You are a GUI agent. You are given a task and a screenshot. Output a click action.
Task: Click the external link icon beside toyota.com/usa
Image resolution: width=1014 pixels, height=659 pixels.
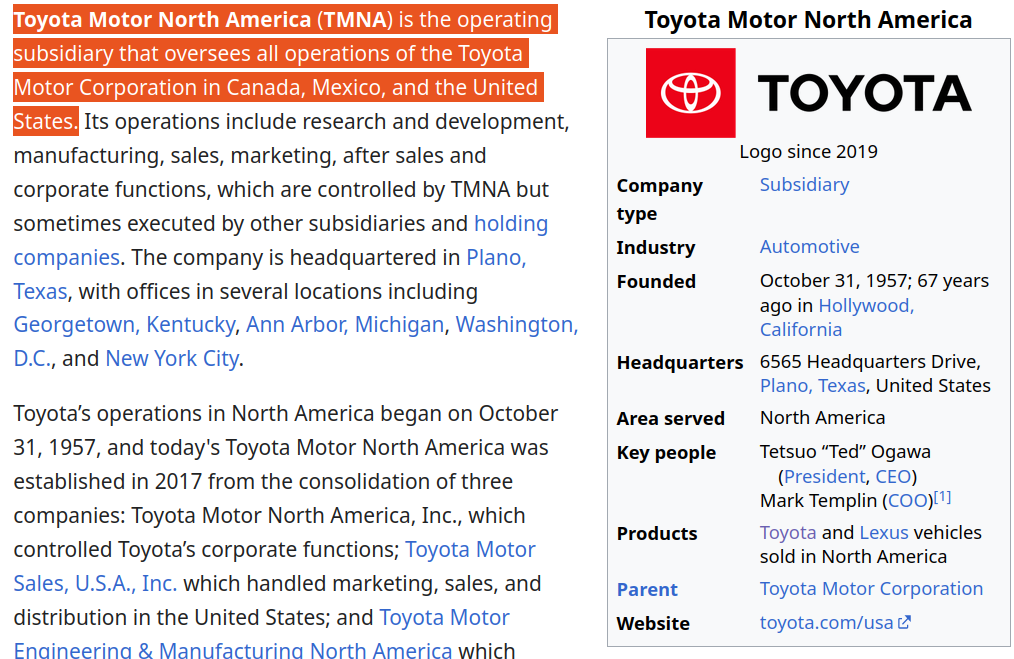click(904, 623)
